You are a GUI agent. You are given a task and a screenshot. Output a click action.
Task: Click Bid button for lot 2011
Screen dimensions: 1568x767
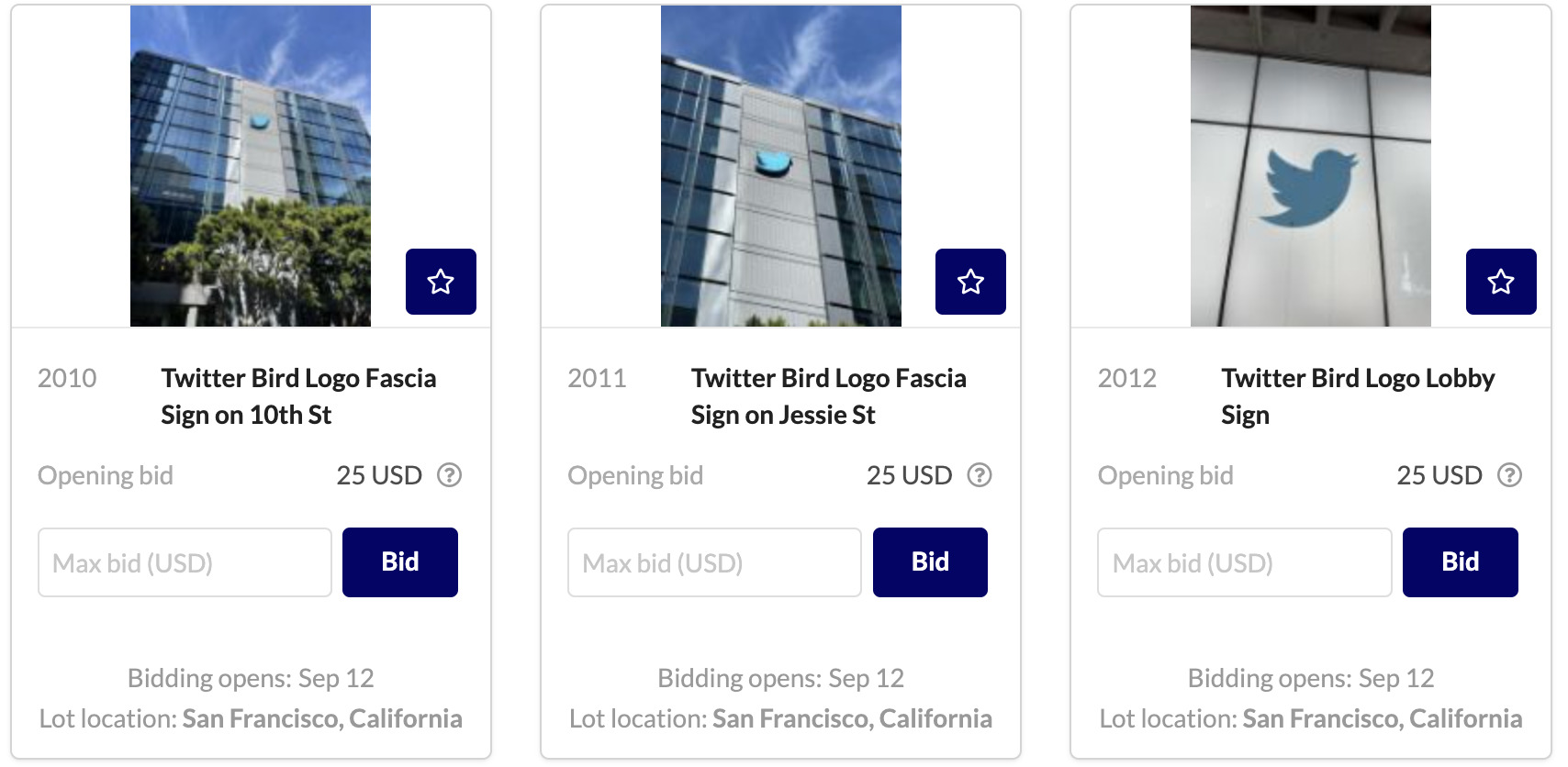930,562
